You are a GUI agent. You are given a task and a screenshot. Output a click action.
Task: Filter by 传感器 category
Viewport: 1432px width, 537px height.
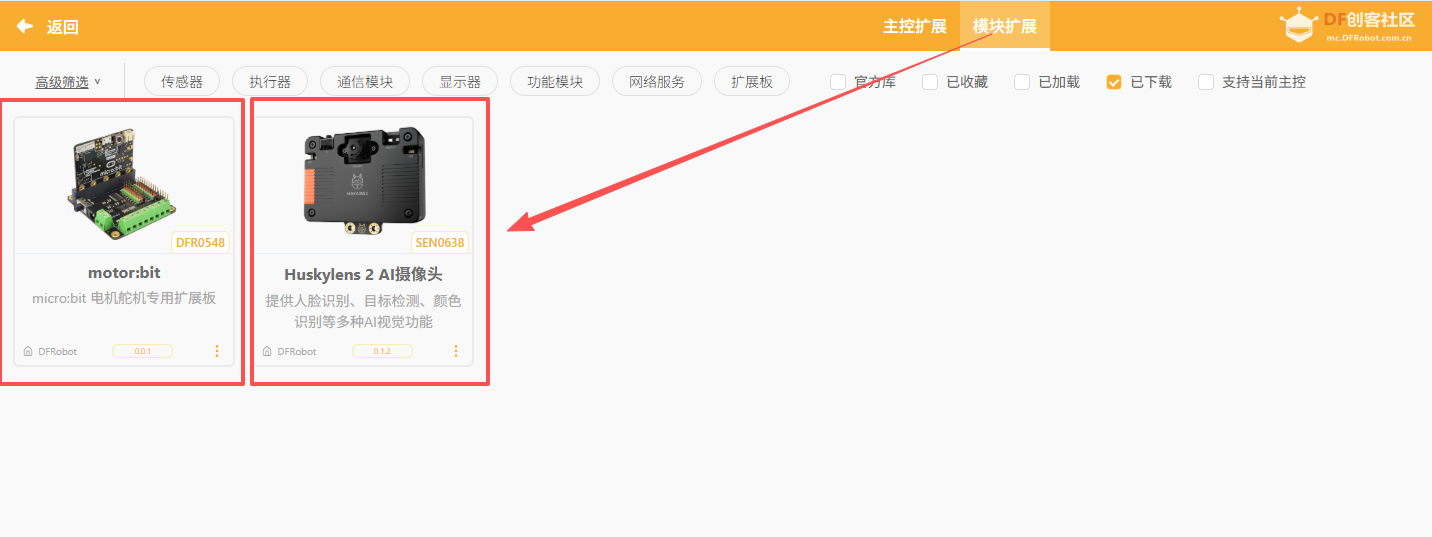[x=182, y=82]
